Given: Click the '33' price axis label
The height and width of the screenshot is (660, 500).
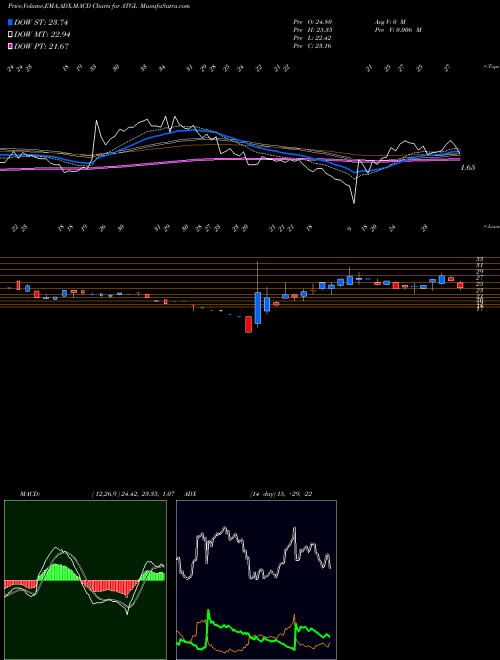Looking at the screenshot, I should pos(479,259).
